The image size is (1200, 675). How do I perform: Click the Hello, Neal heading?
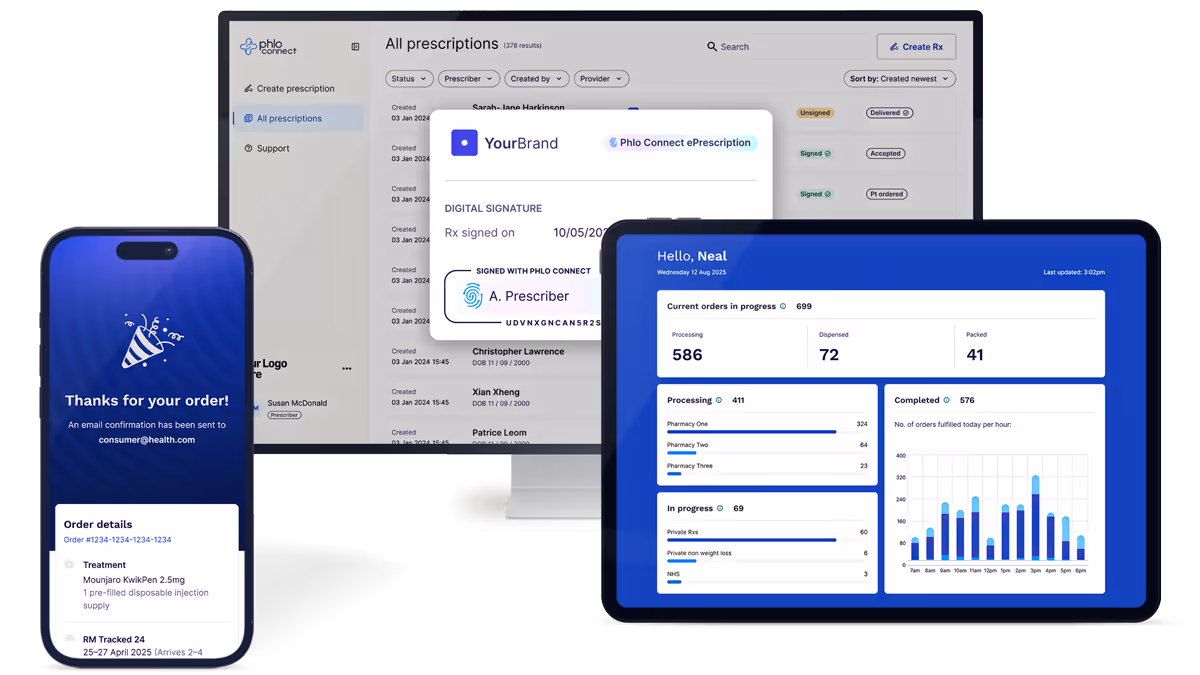(x=692, y=257)
